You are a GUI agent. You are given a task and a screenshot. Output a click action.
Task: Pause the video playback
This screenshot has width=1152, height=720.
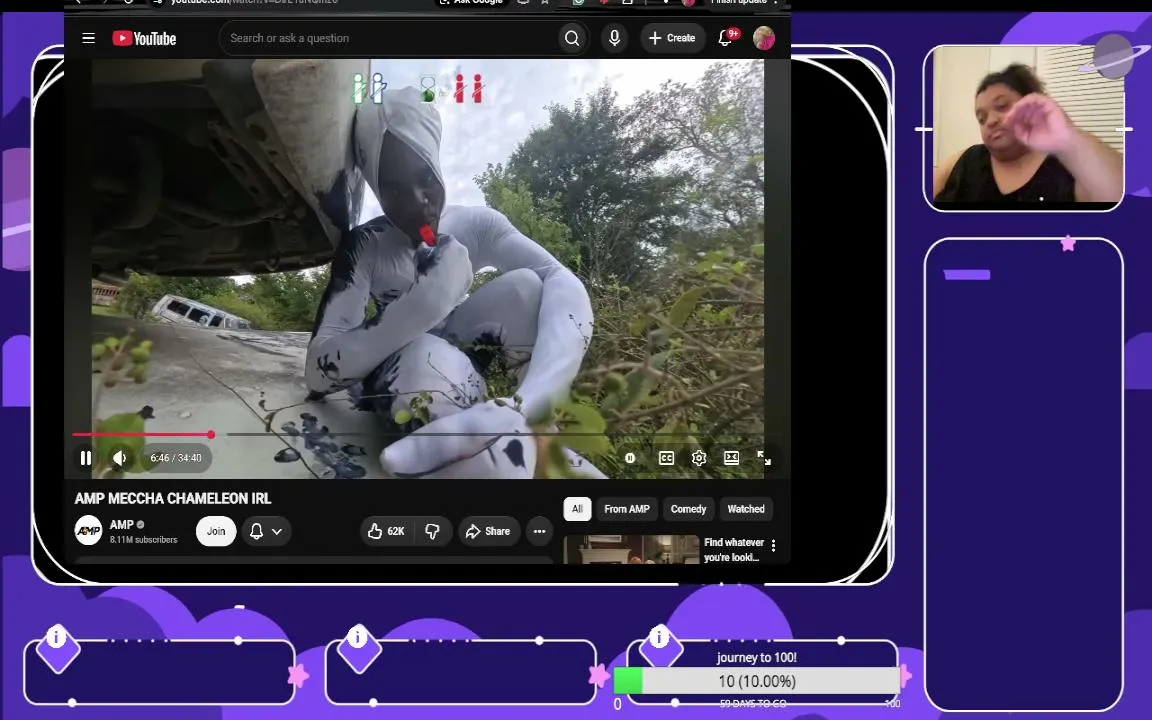coord(86,458)
